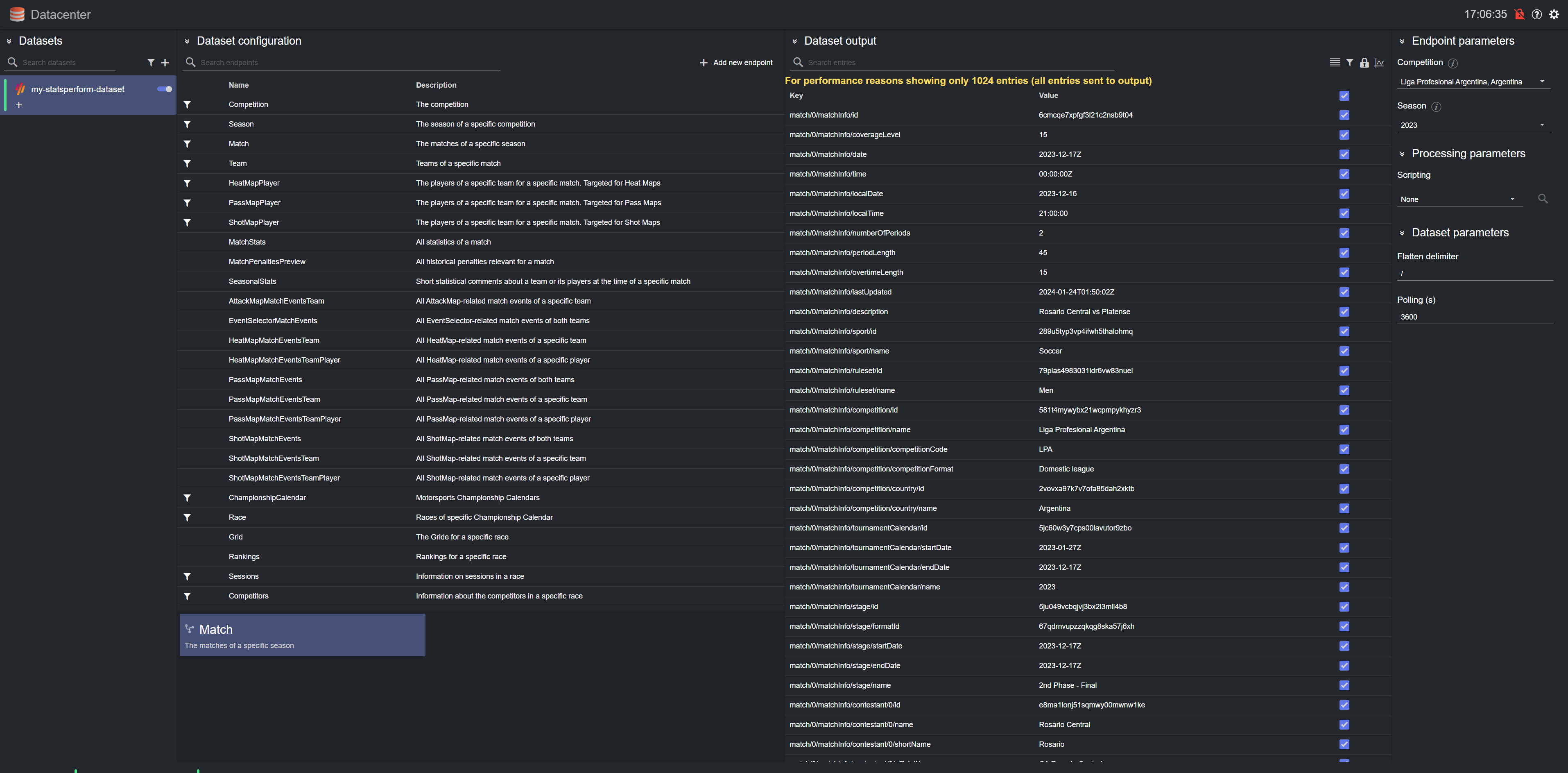The image size is (1568, 773).
Task: Click the plus icon to add a dataset
Action: click(165, 63)
